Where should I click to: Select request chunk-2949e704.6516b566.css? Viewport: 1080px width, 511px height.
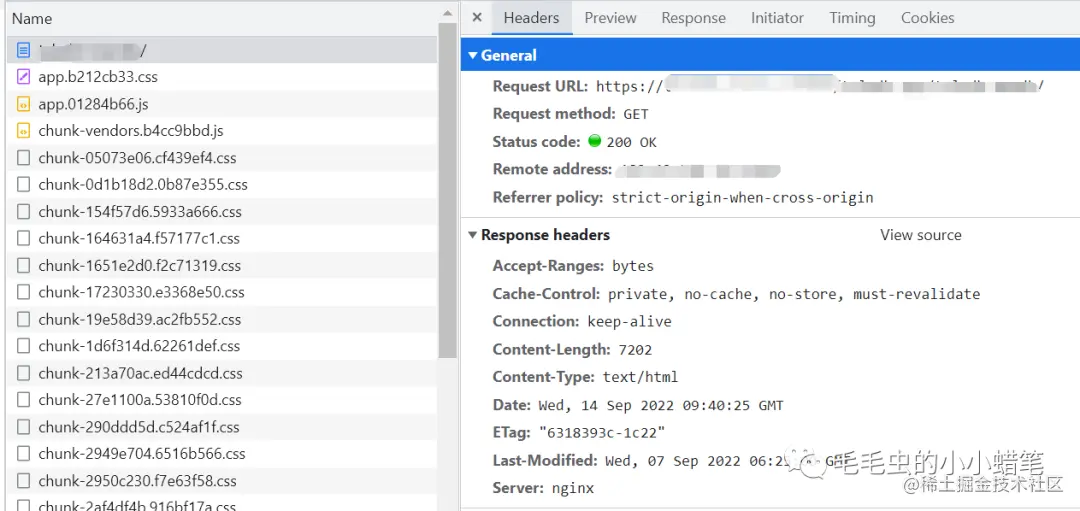(x=221, y=454)
